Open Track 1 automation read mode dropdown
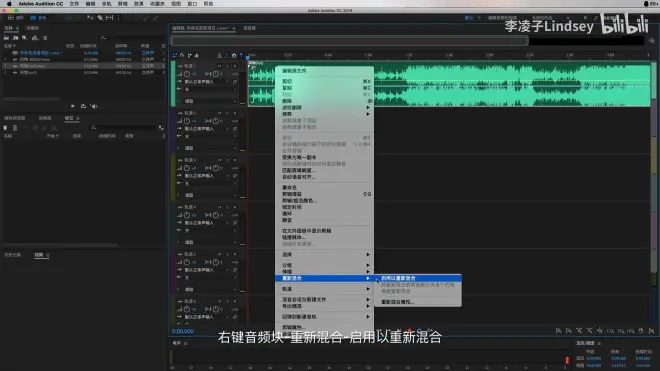 click(x=210, y=101)
